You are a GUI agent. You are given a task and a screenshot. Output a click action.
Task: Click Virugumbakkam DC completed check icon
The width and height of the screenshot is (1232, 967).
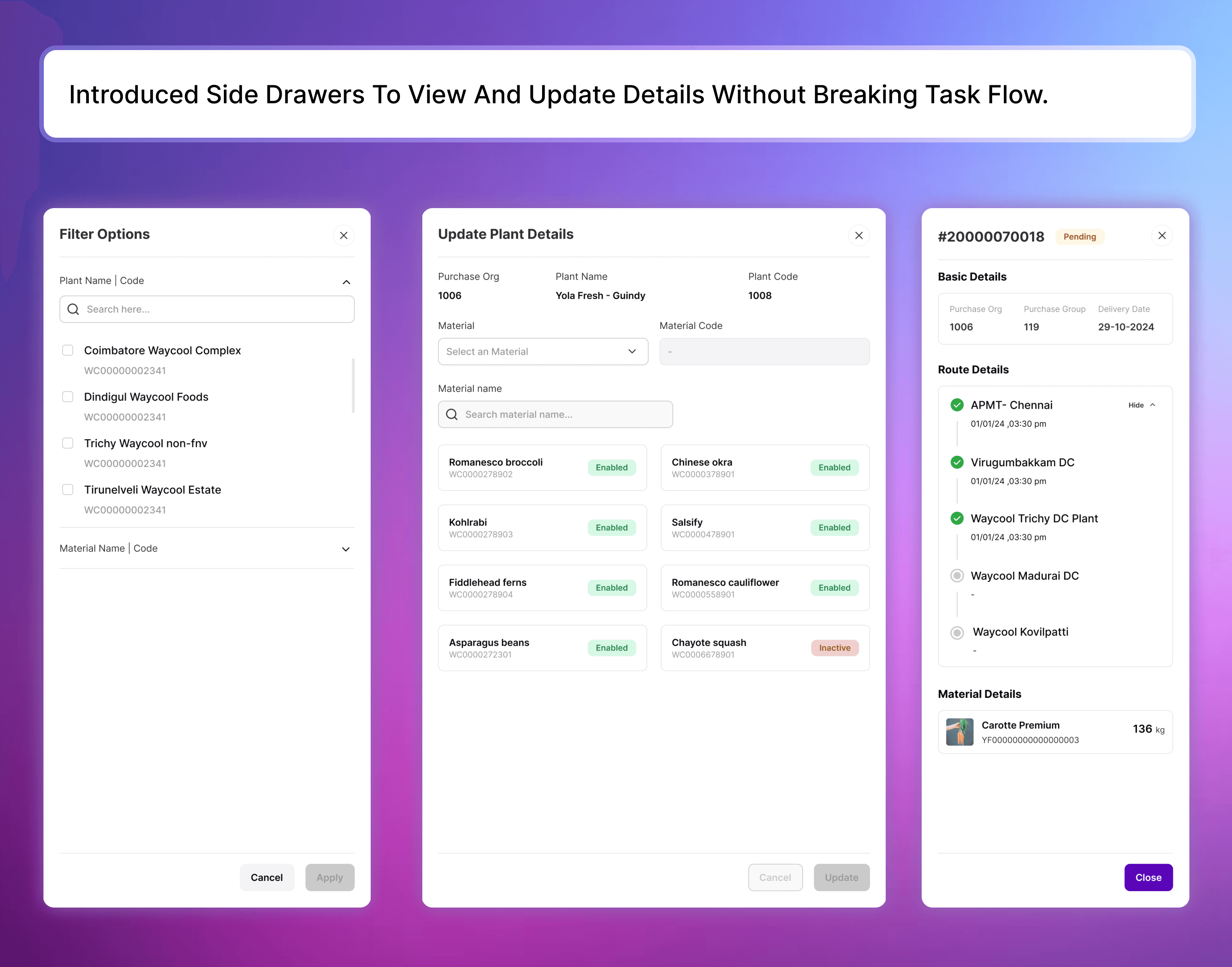click(957, 462)
